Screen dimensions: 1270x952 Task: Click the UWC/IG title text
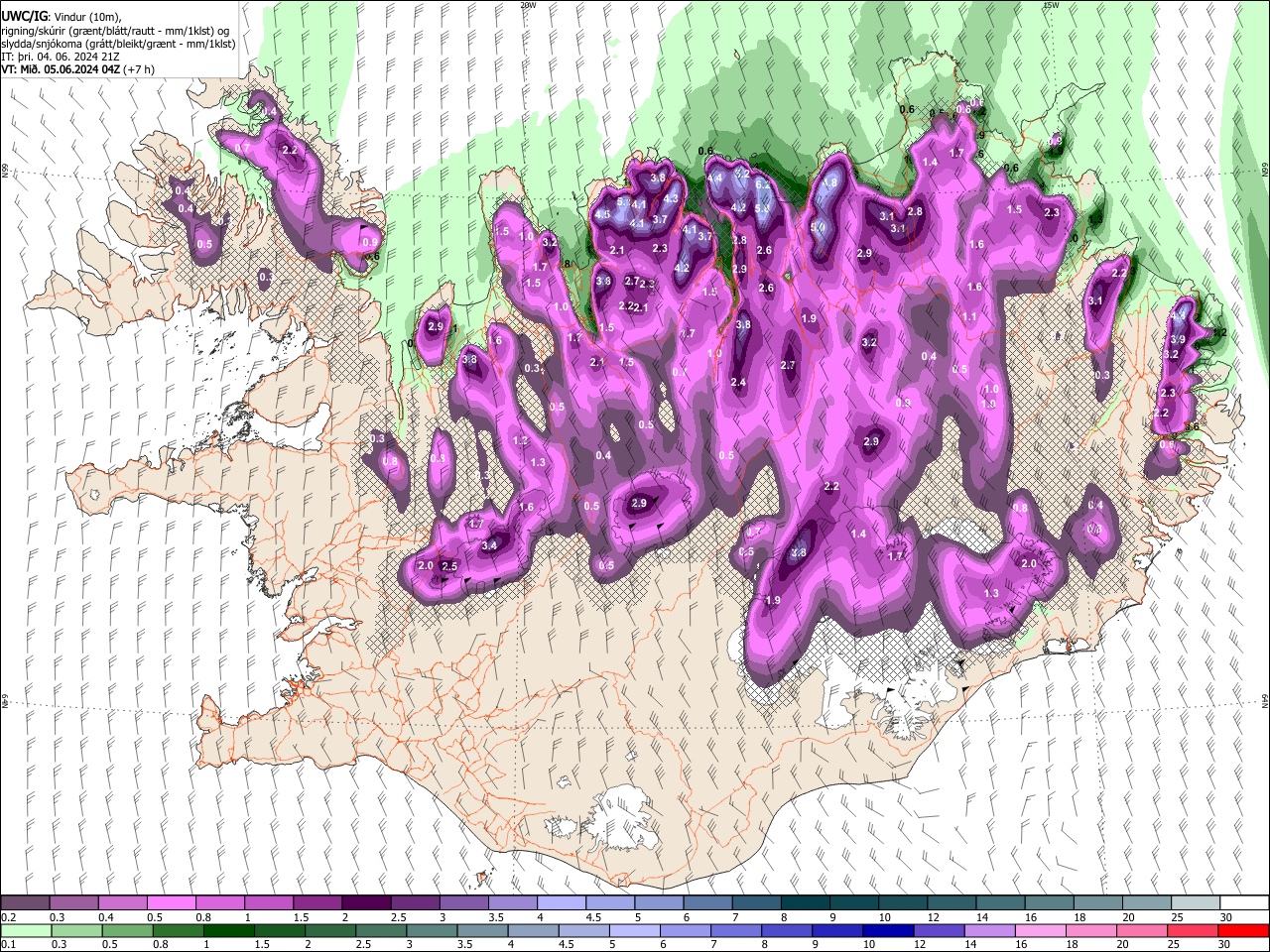click(23, 17)
